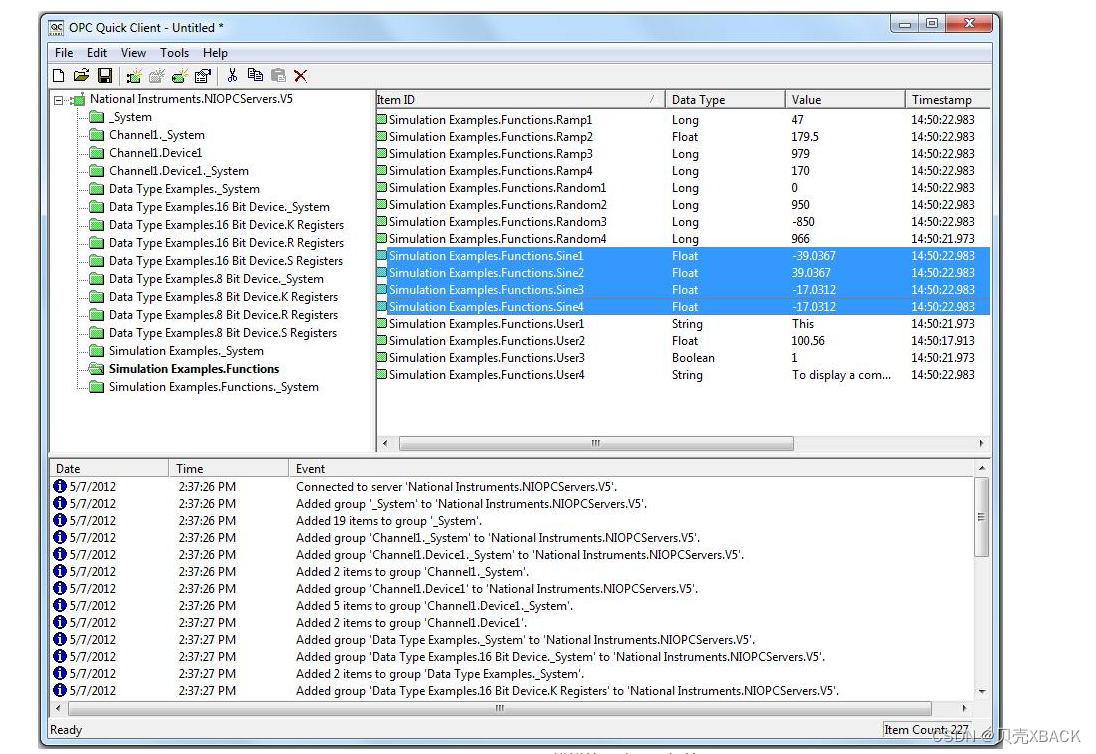This screenshot has width=1096, height=754.
Task: Click the info icon of 'Added 19 items' event
Action: click(x=60, y=521)
